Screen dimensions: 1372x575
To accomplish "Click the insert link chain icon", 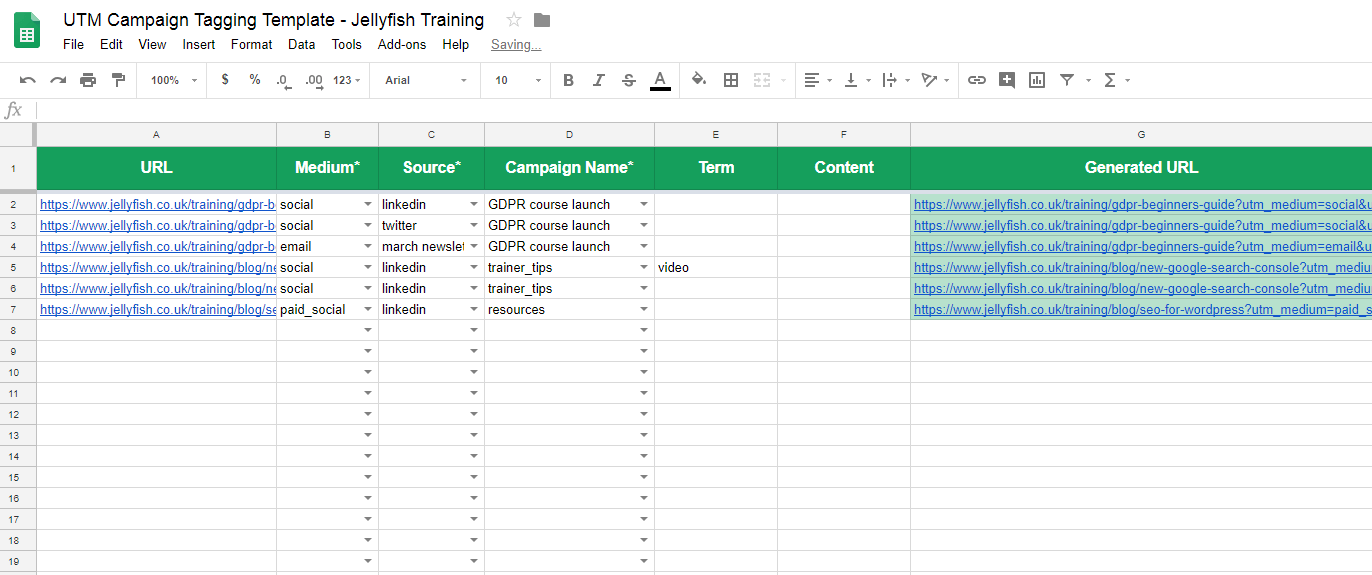I will point(977,80).
